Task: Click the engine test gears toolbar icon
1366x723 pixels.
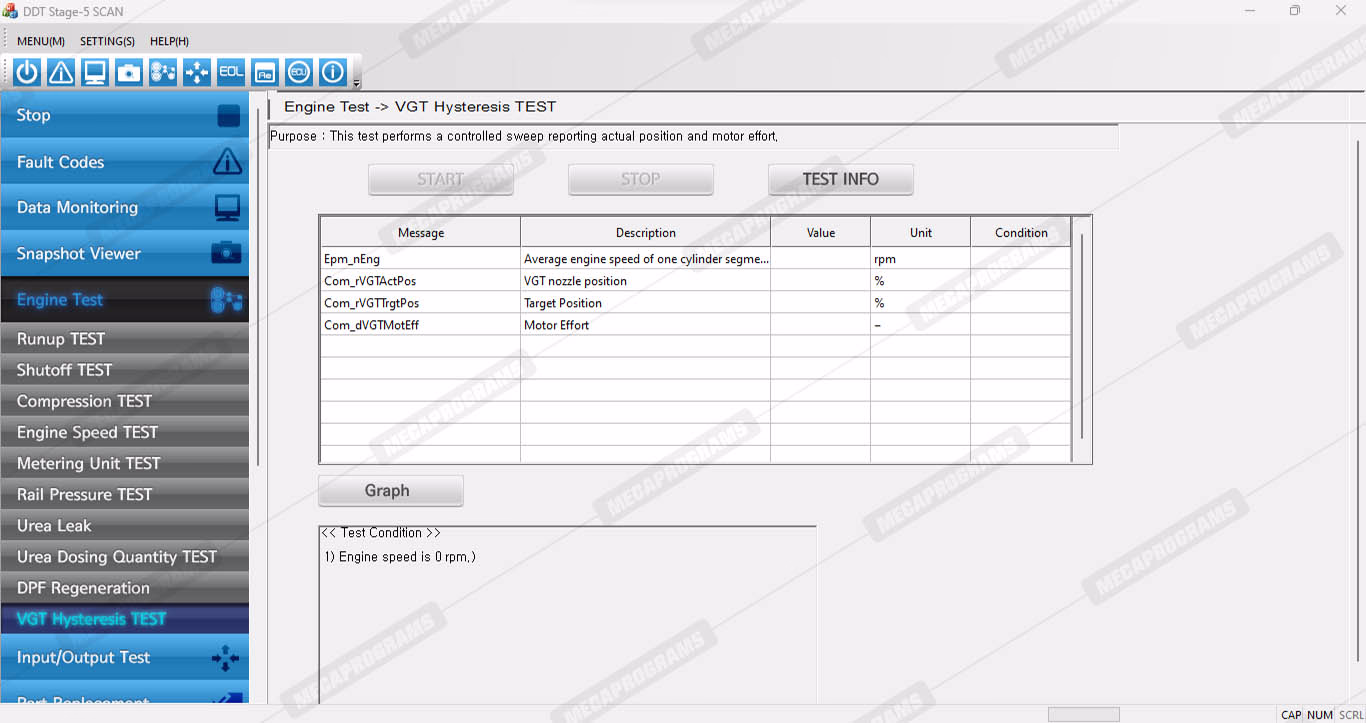Action: [163, 72]
